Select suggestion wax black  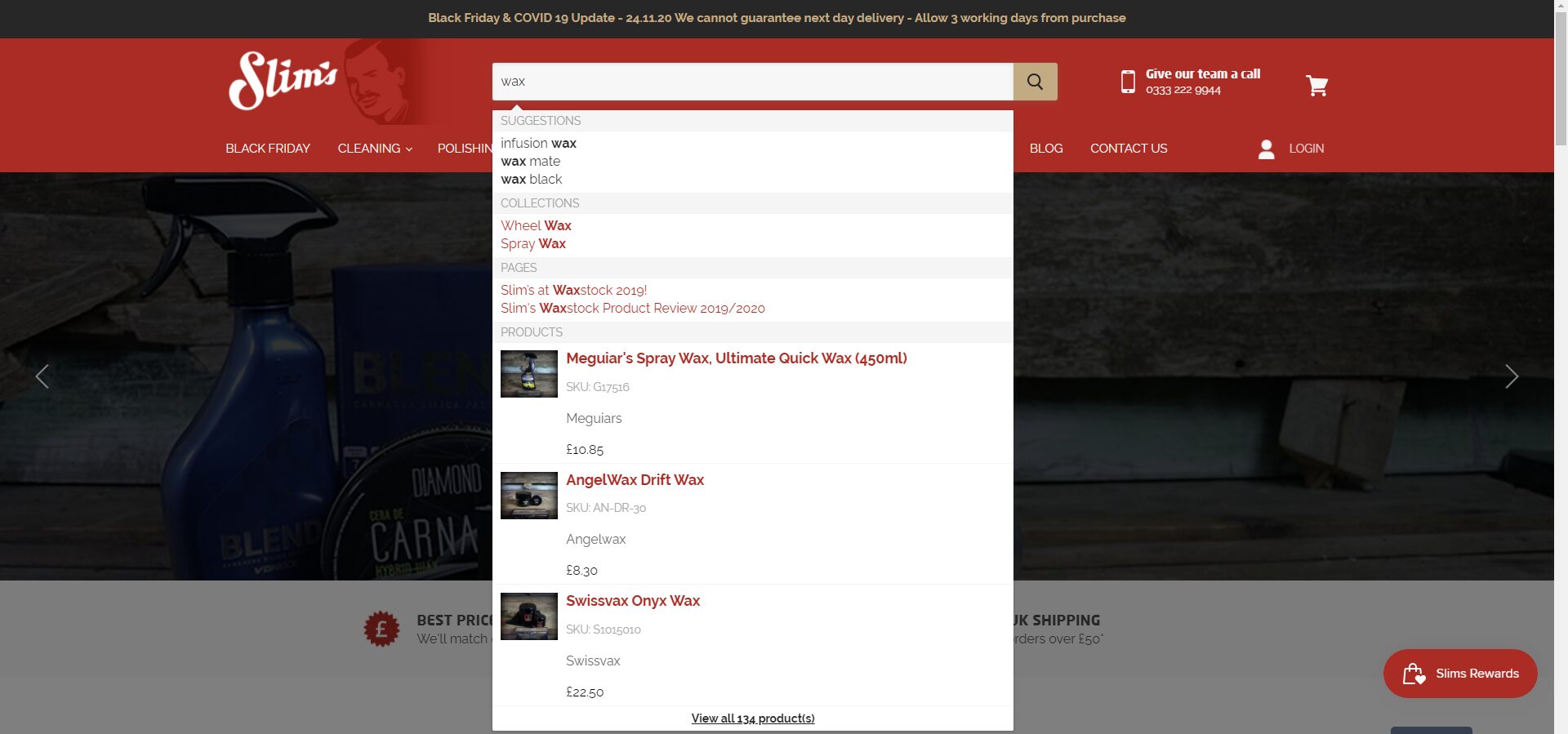pos(531,179)
